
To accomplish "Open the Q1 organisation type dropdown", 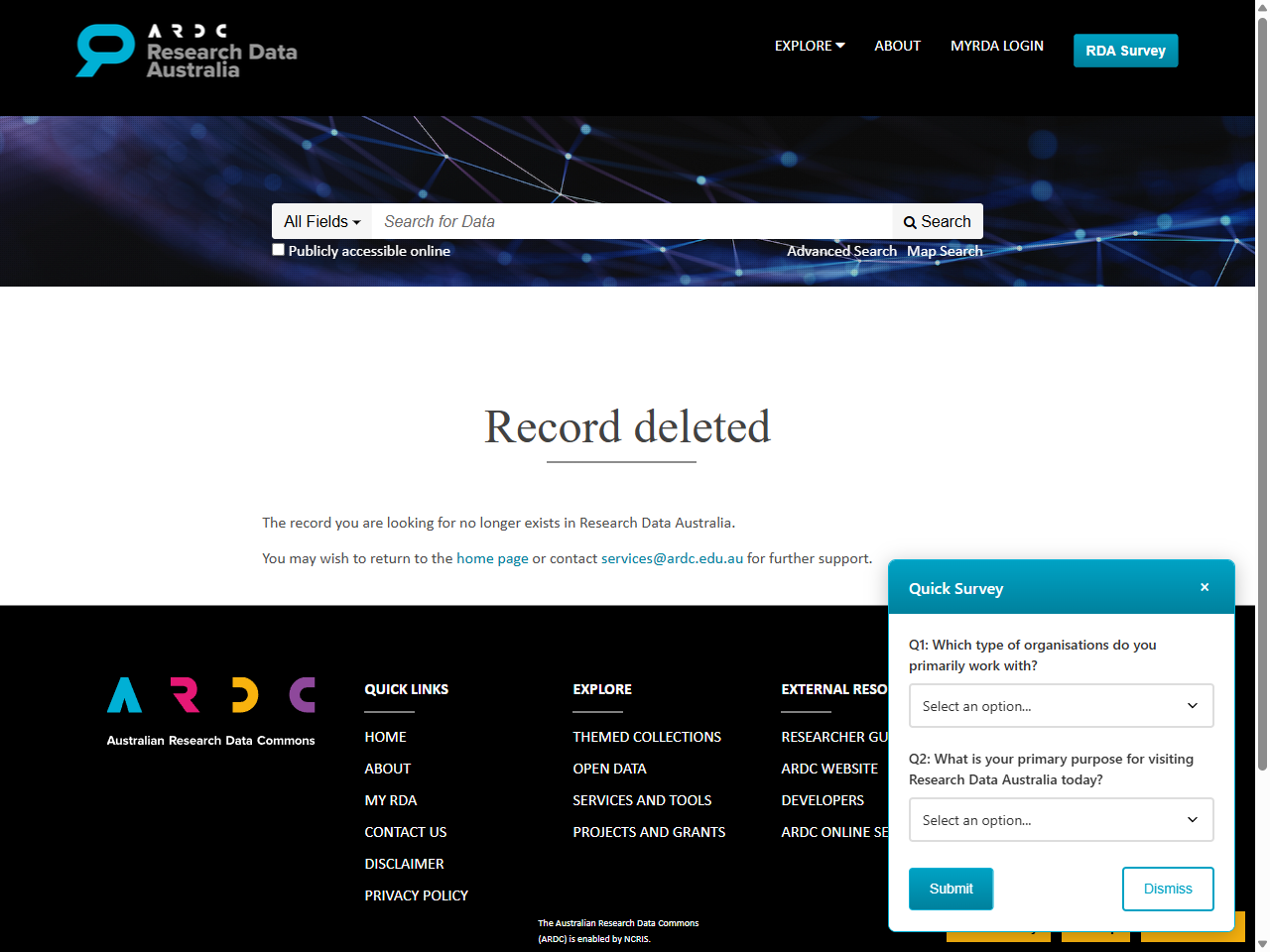I will (1061, 705).
